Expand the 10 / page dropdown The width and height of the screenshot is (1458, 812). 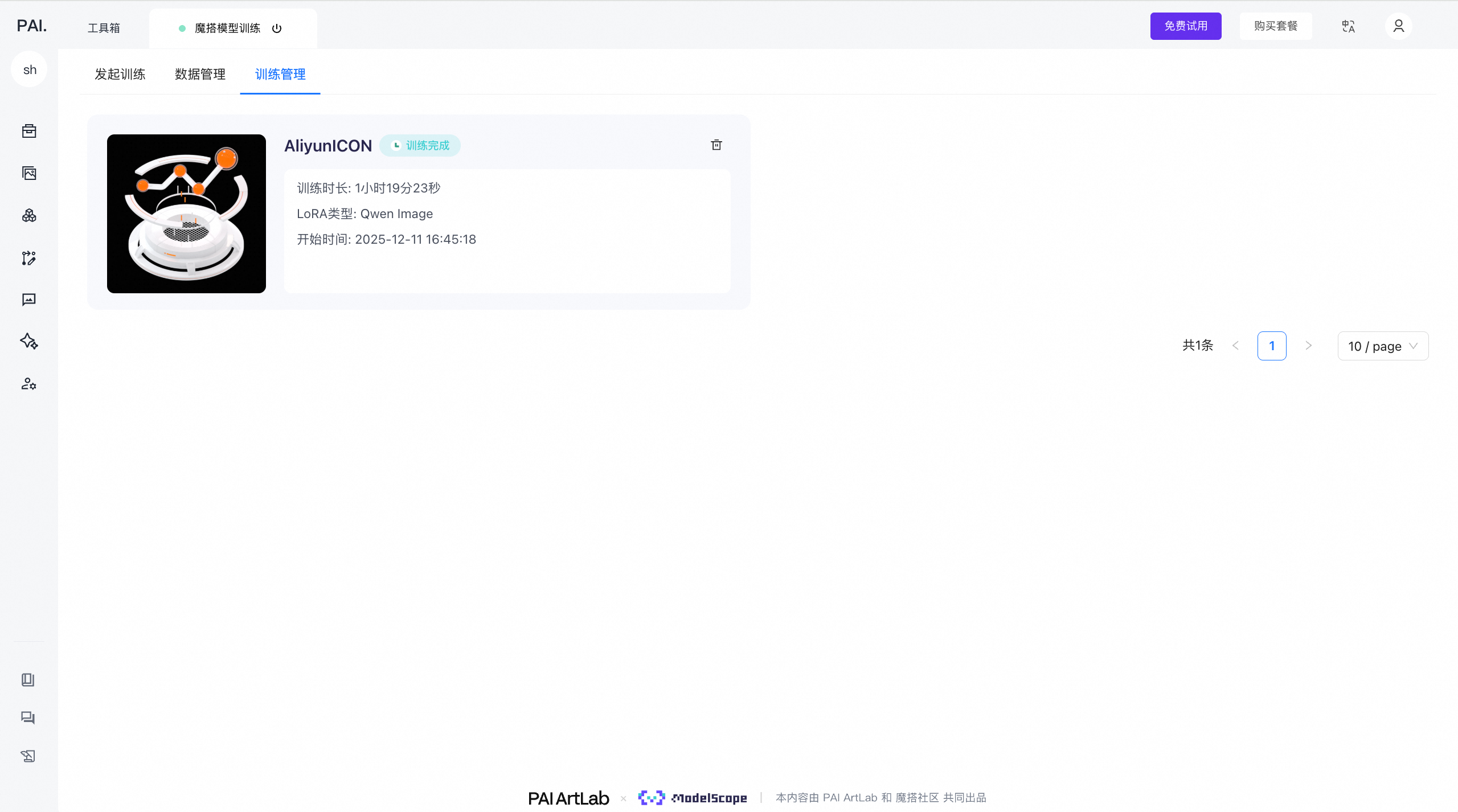point(1382,346)
